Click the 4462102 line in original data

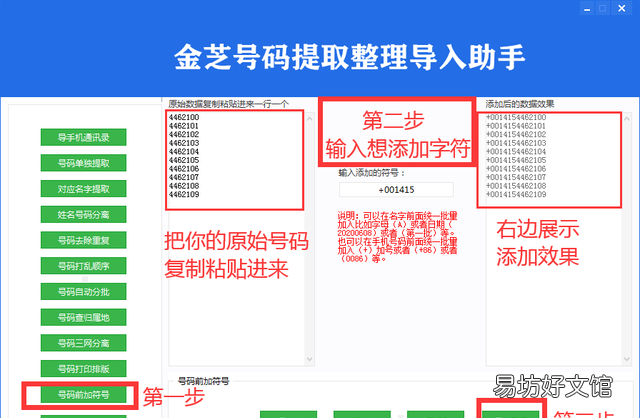click(184, 135)
